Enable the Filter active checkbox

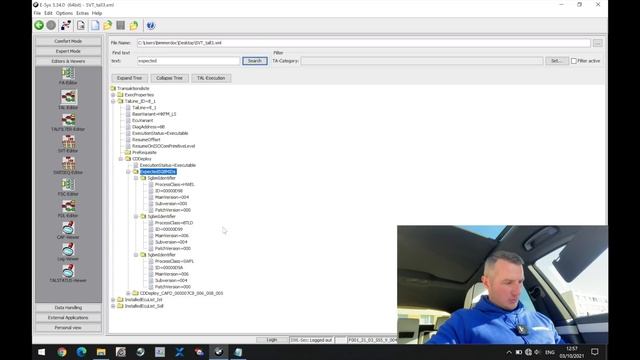(574, 61)
